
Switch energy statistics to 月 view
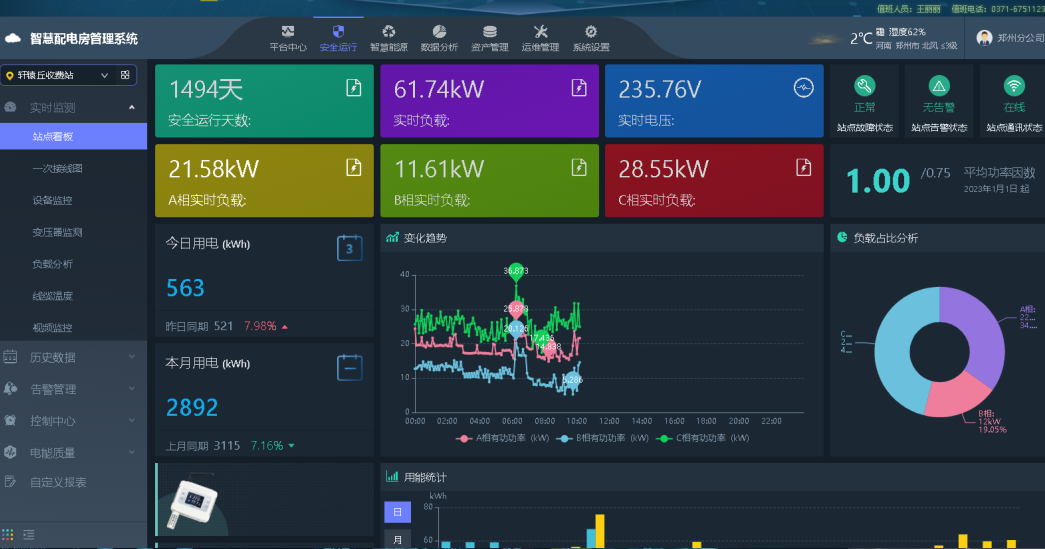pos(397,539)
